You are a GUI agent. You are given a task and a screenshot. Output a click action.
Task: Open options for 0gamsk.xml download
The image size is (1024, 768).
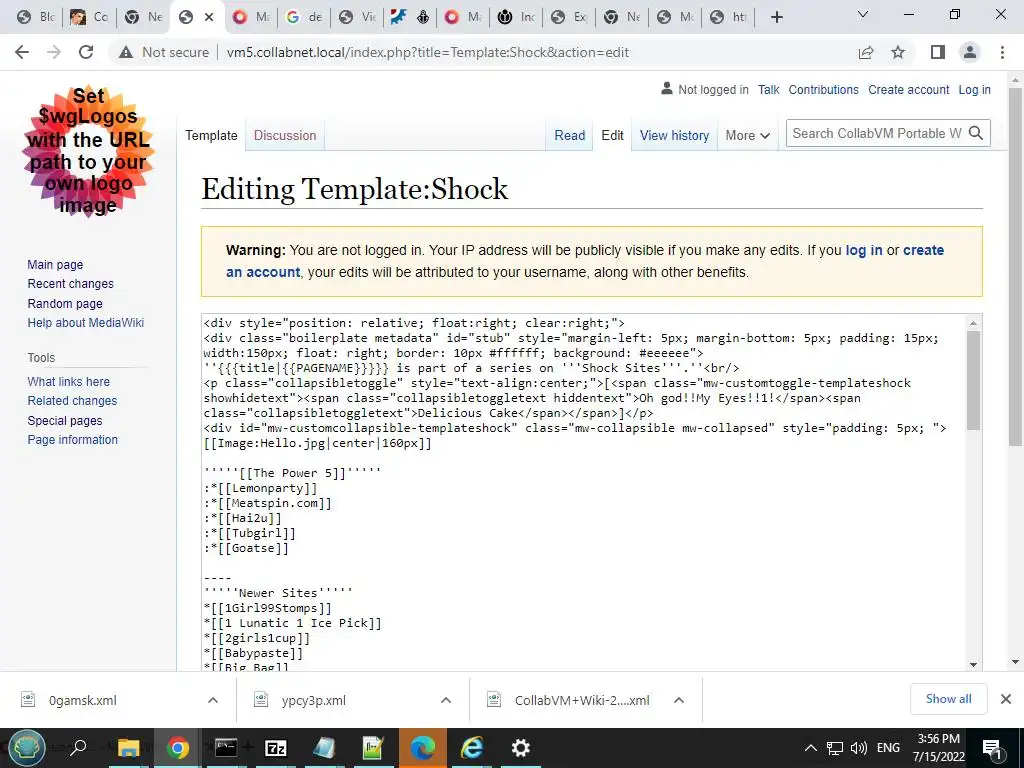click(x=213, y=700)
